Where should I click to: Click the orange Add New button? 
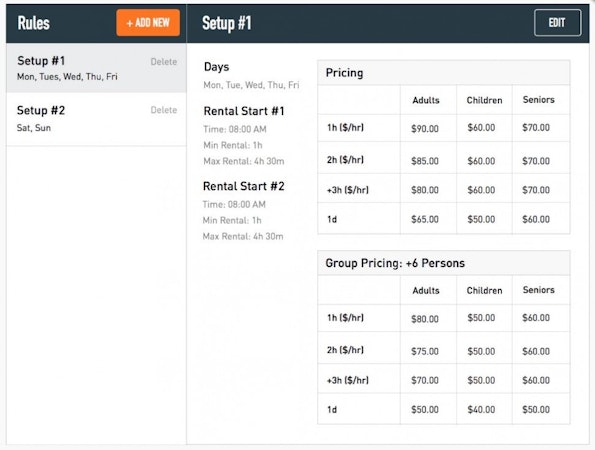pos(148,23)
